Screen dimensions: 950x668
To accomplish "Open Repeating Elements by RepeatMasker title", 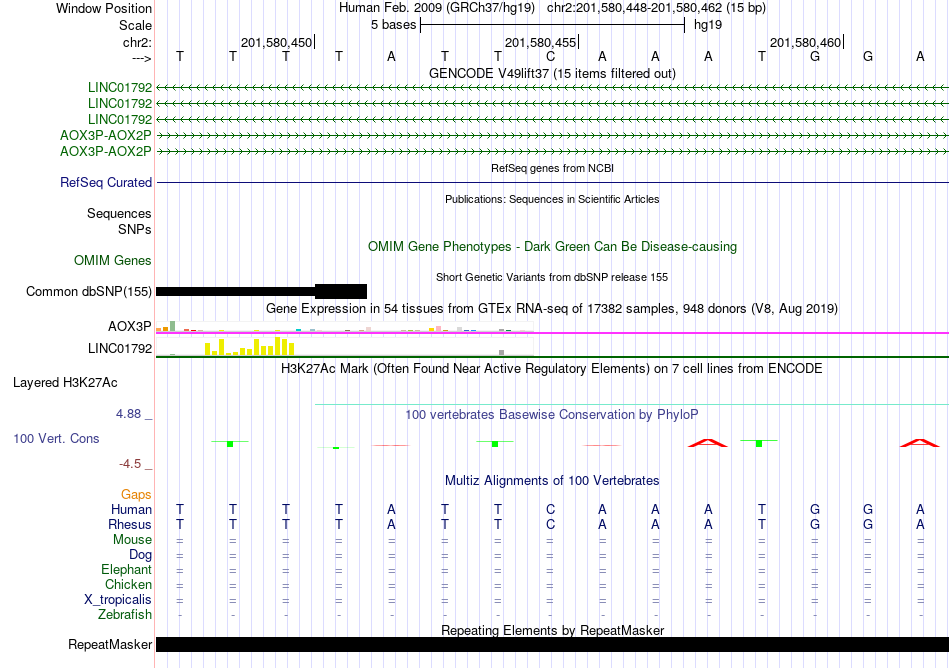I will click(552, 630).
